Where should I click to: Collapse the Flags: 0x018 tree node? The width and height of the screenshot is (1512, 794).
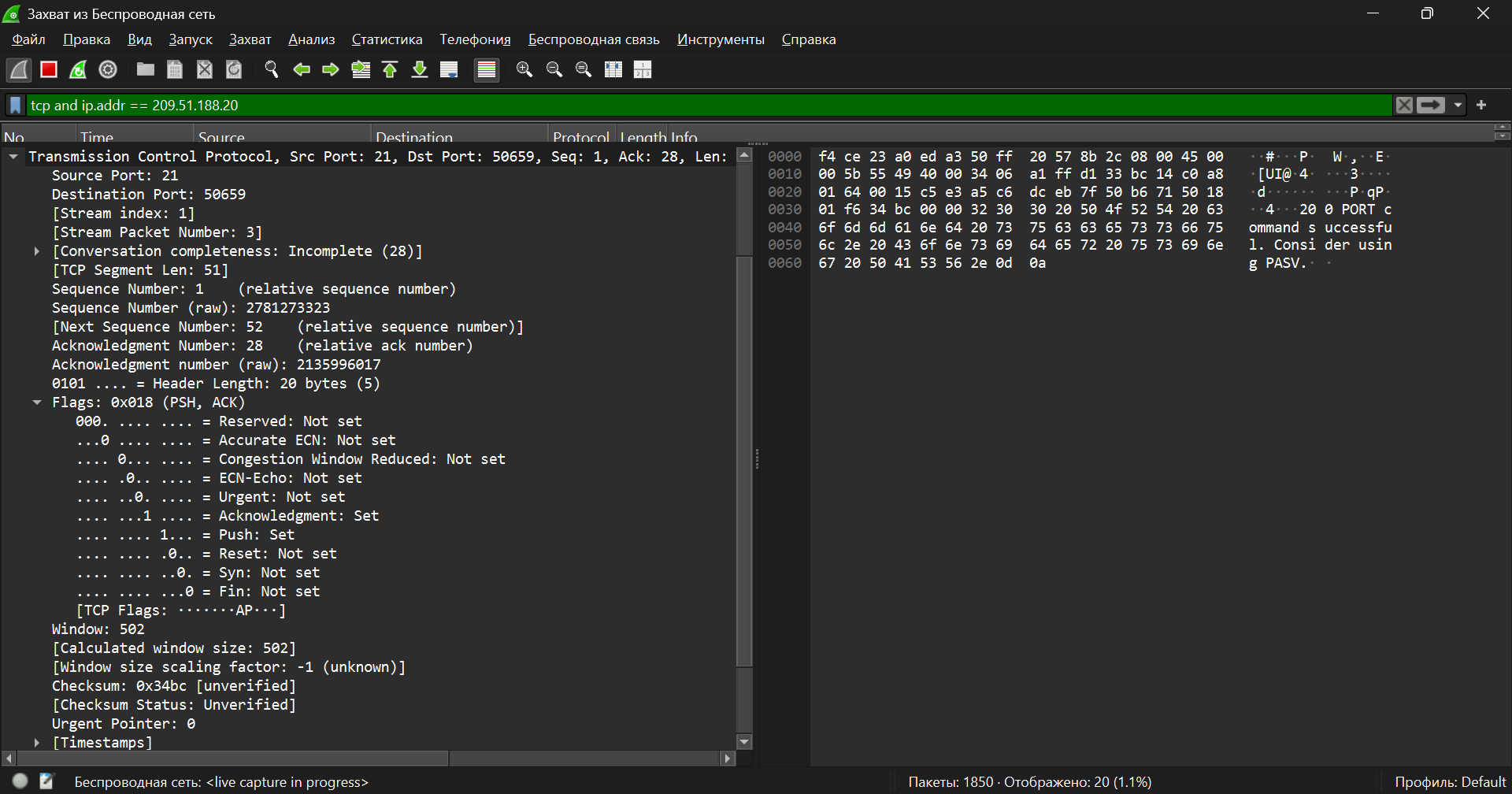click(x=37, y=403)
